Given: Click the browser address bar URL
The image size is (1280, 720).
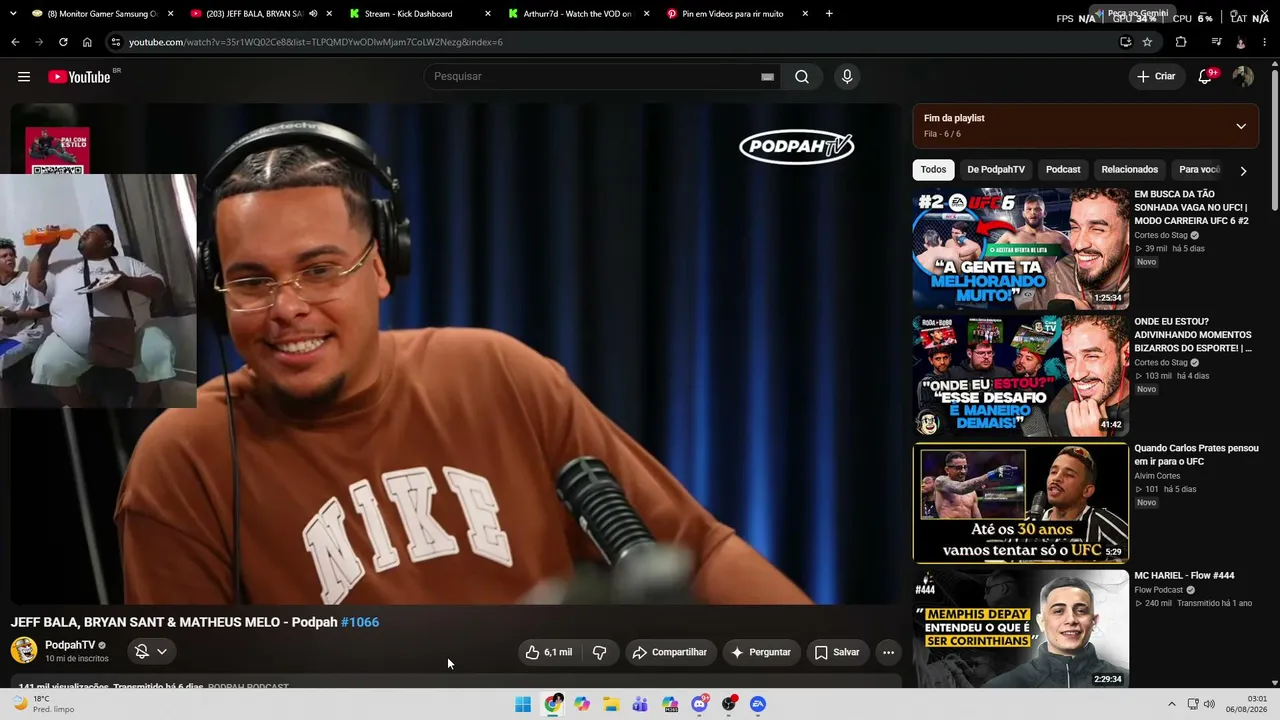Looking at the screenshot, I should tap(316, 42).
